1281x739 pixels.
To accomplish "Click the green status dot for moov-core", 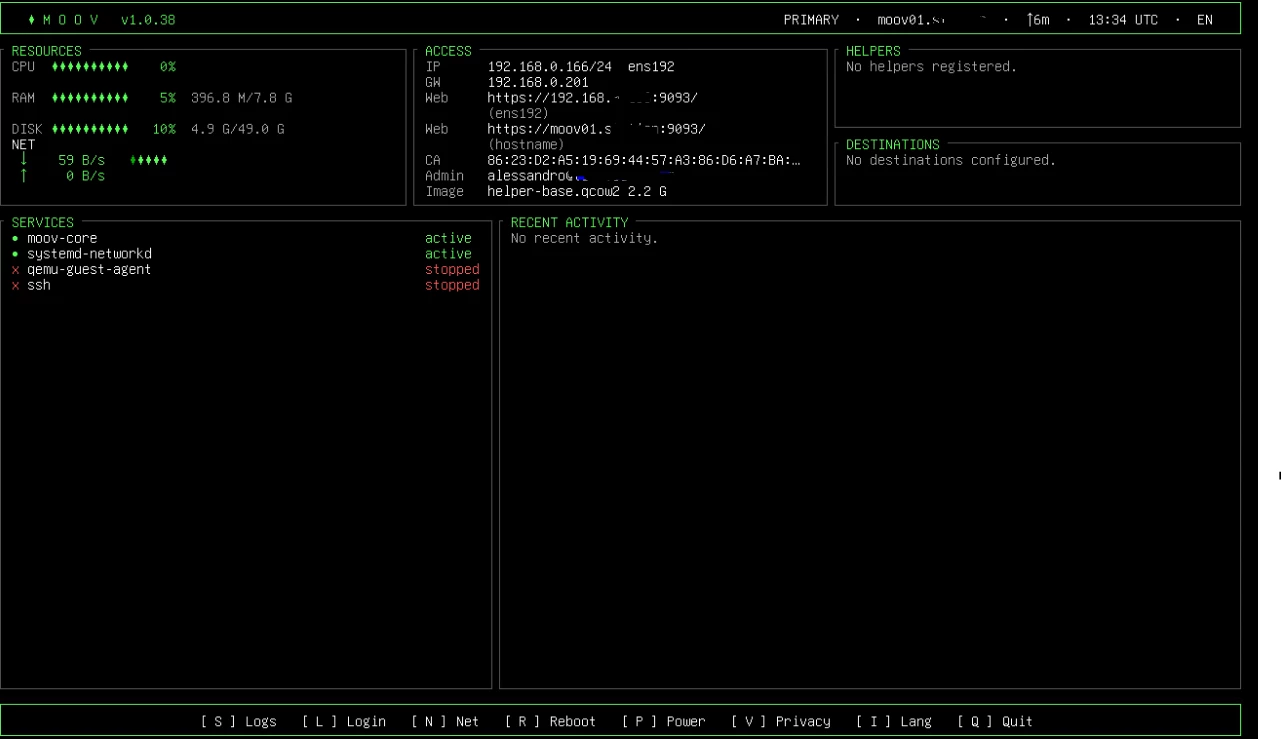I will 15,239.
